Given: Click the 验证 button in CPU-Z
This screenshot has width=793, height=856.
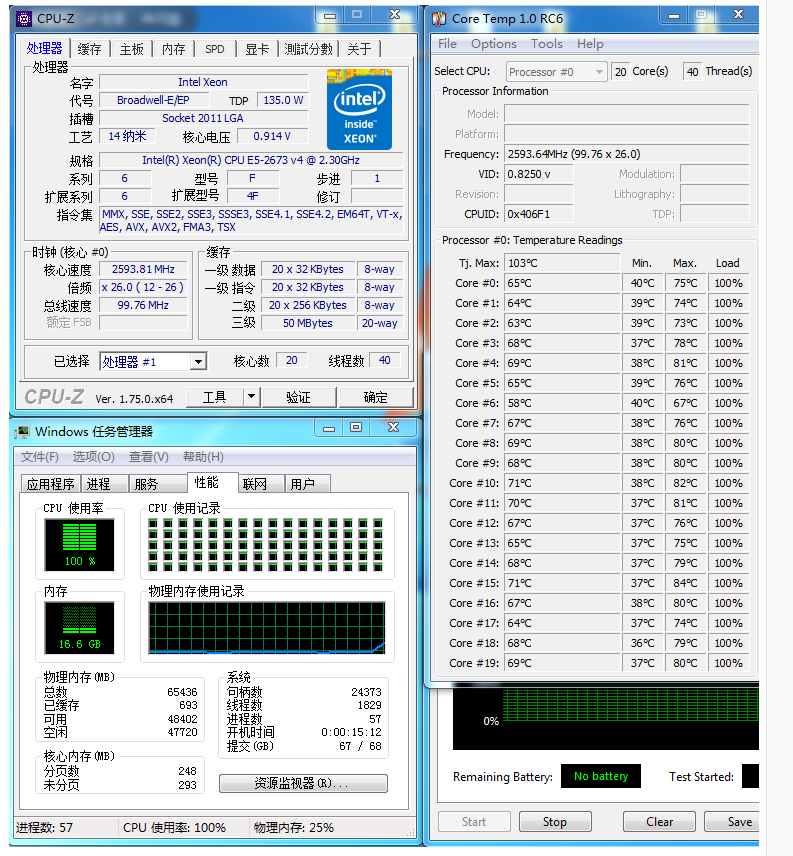Looking at the screenshot, I should point(298,397).
